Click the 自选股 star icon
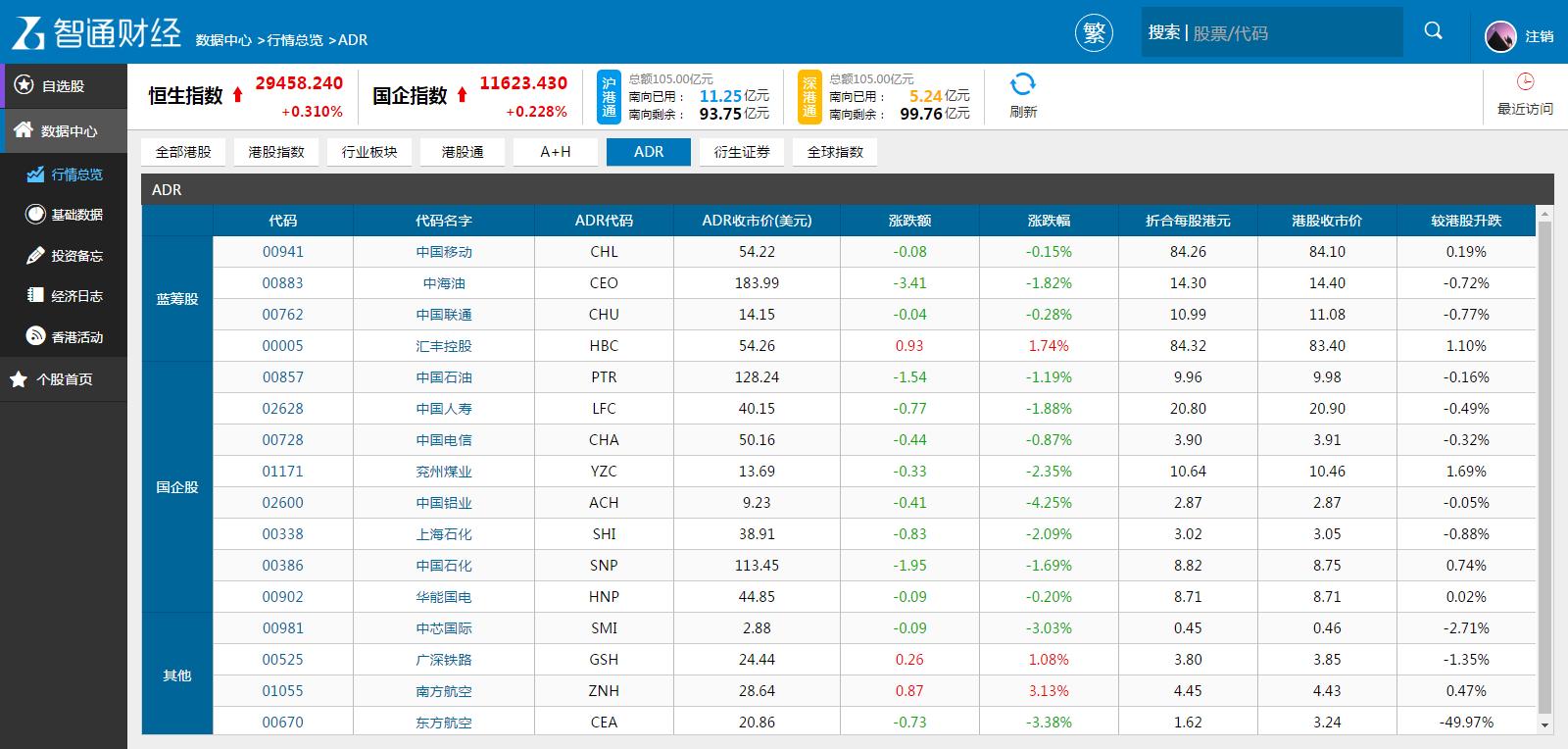This screenshot has height=749, width=1568. 24,85
